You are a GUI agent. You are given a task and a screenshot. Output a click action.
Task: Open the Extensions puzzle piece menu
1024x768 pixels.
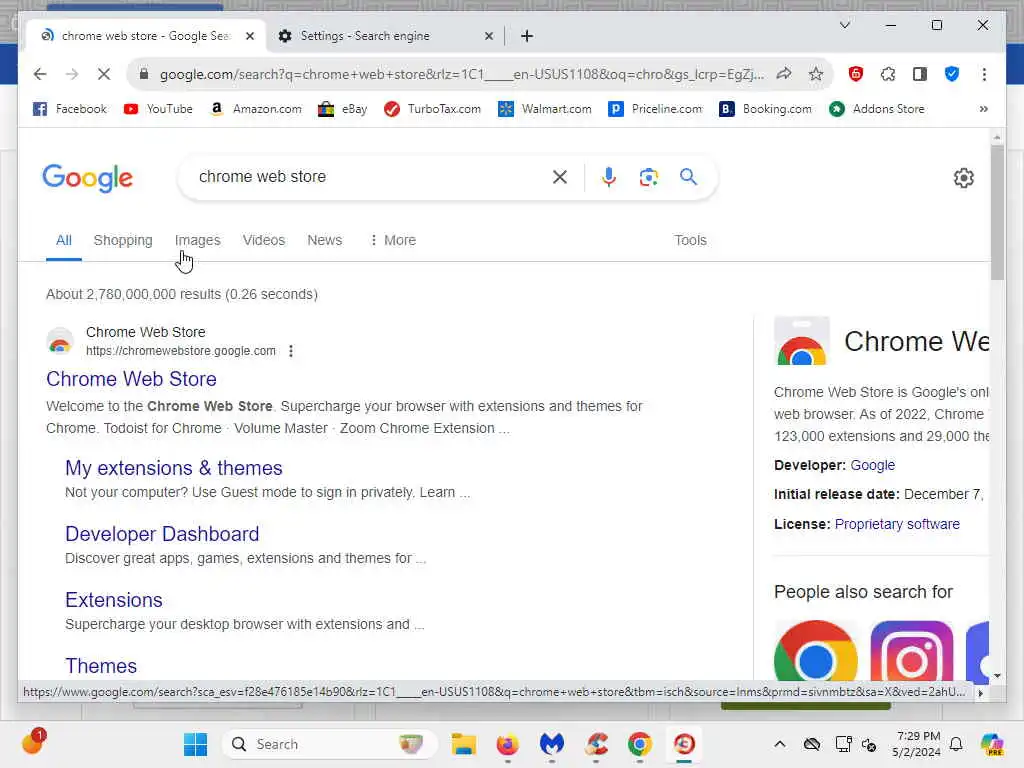click(x=888, y=74)
